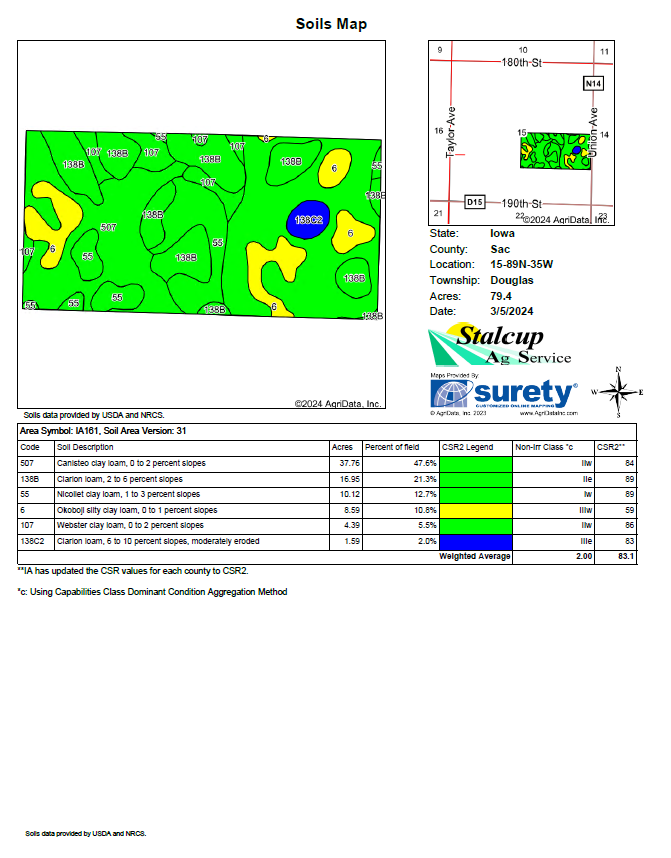Click the CSR2 value 59

(x=629, y=511)
